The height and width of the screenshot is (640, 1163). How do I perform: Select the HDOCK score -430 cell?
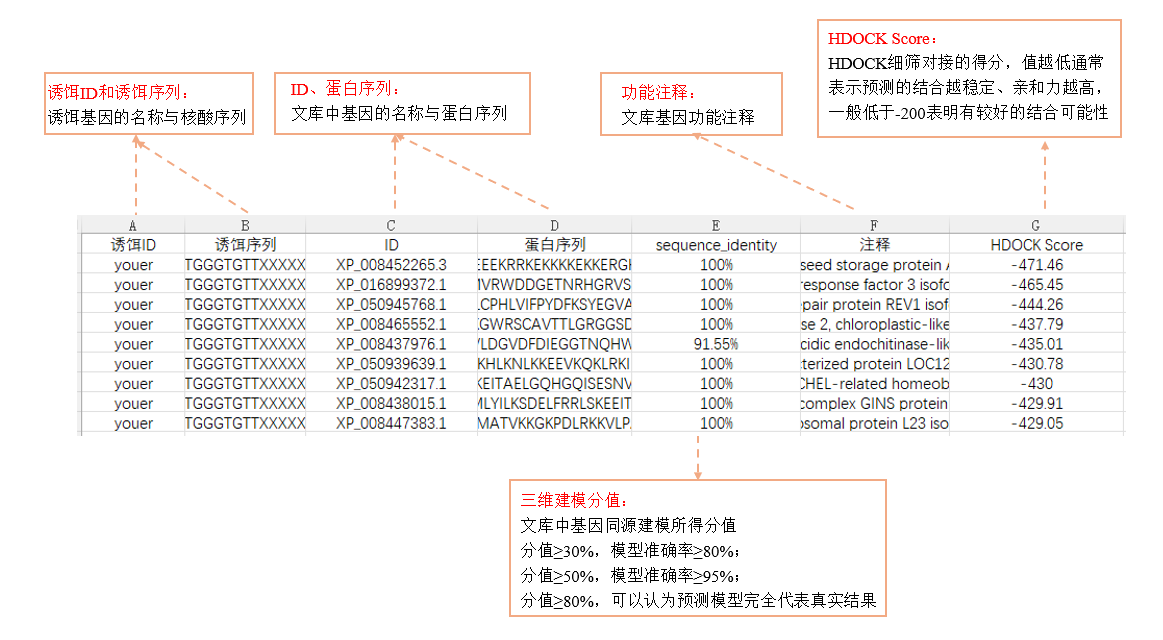click(x=1036, y=384)
